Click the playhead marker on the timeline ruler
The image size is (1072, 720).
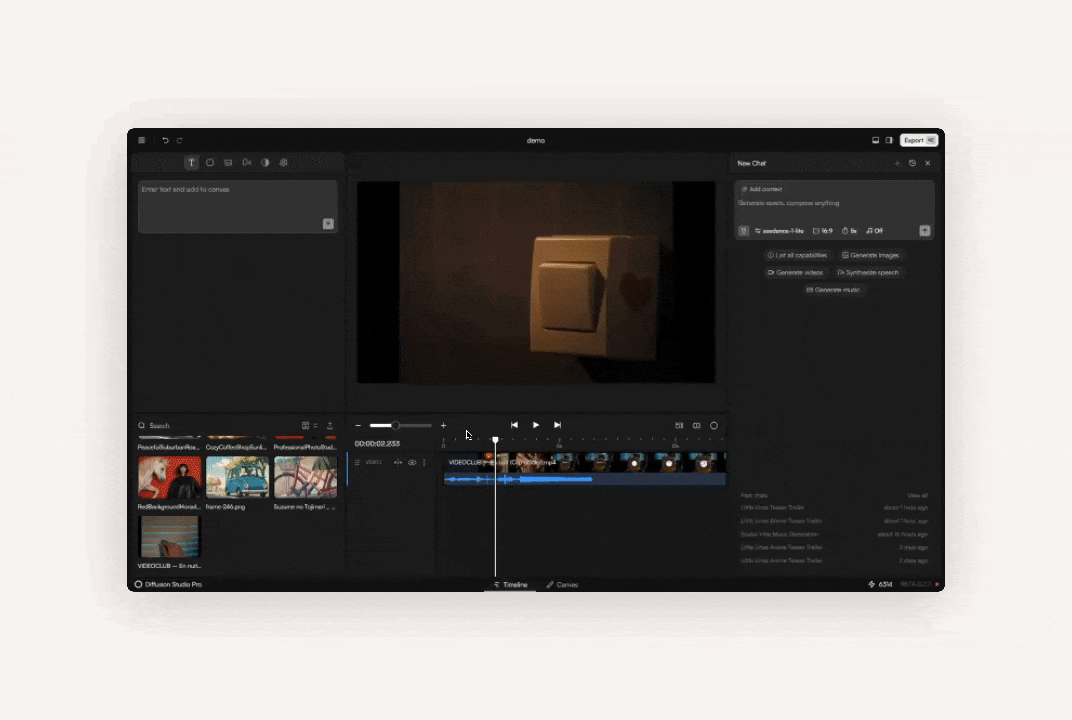[496, 440]
